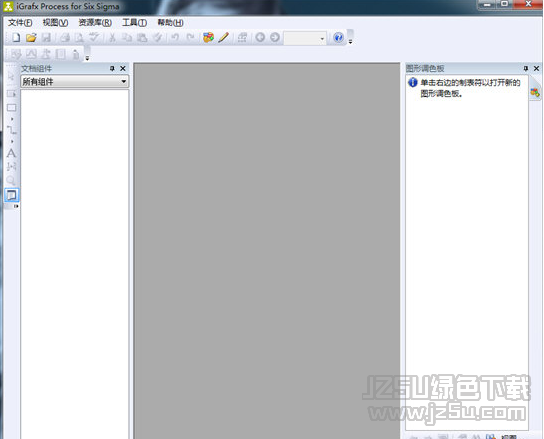The height and width of the screenshot is (439, 544).
Task: Click the numbering sequence tool below A
Action: tap(11, 167)
